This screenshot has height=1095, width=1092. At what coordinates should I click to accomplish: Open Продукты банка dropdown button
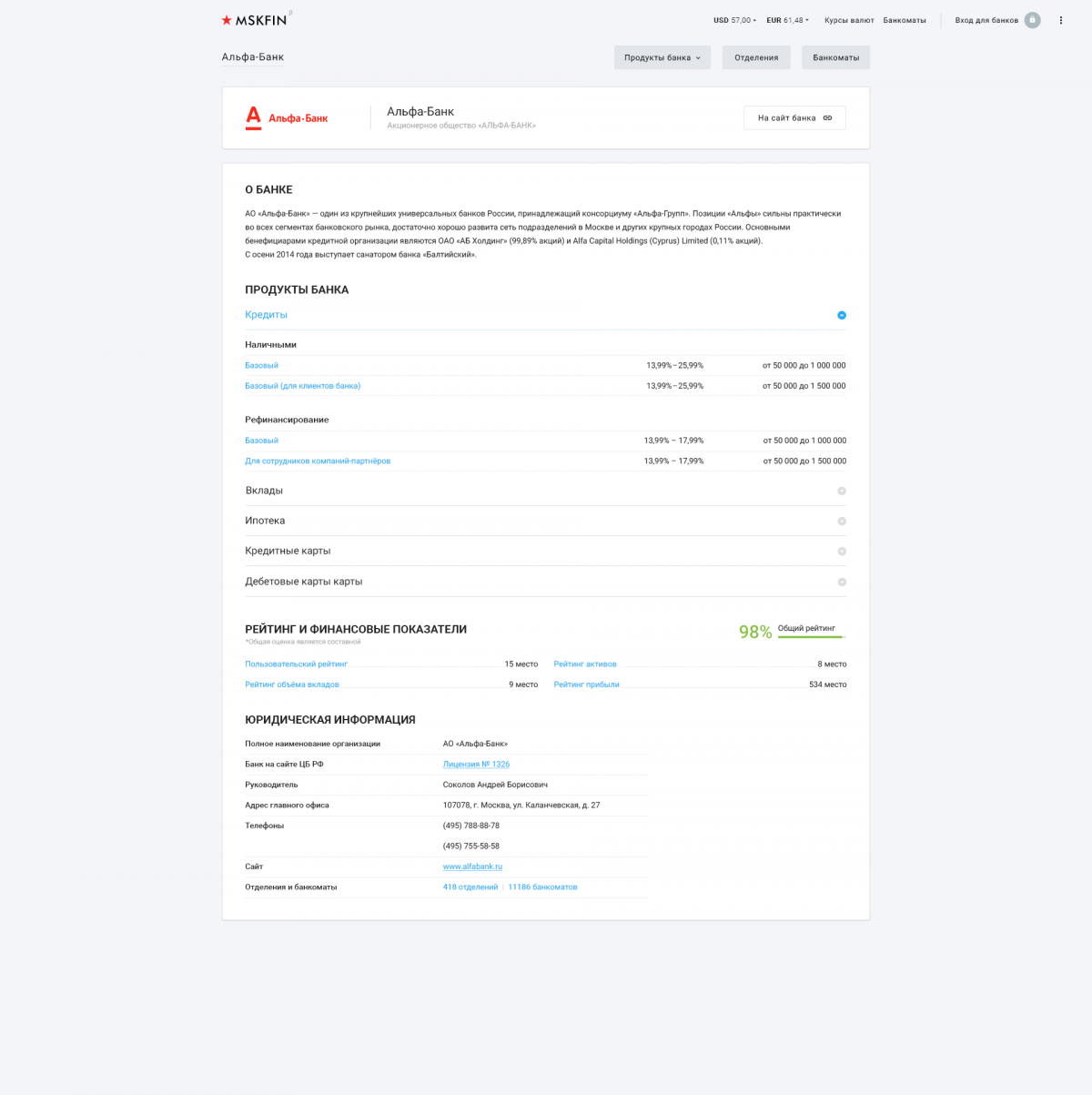[662, 57]
